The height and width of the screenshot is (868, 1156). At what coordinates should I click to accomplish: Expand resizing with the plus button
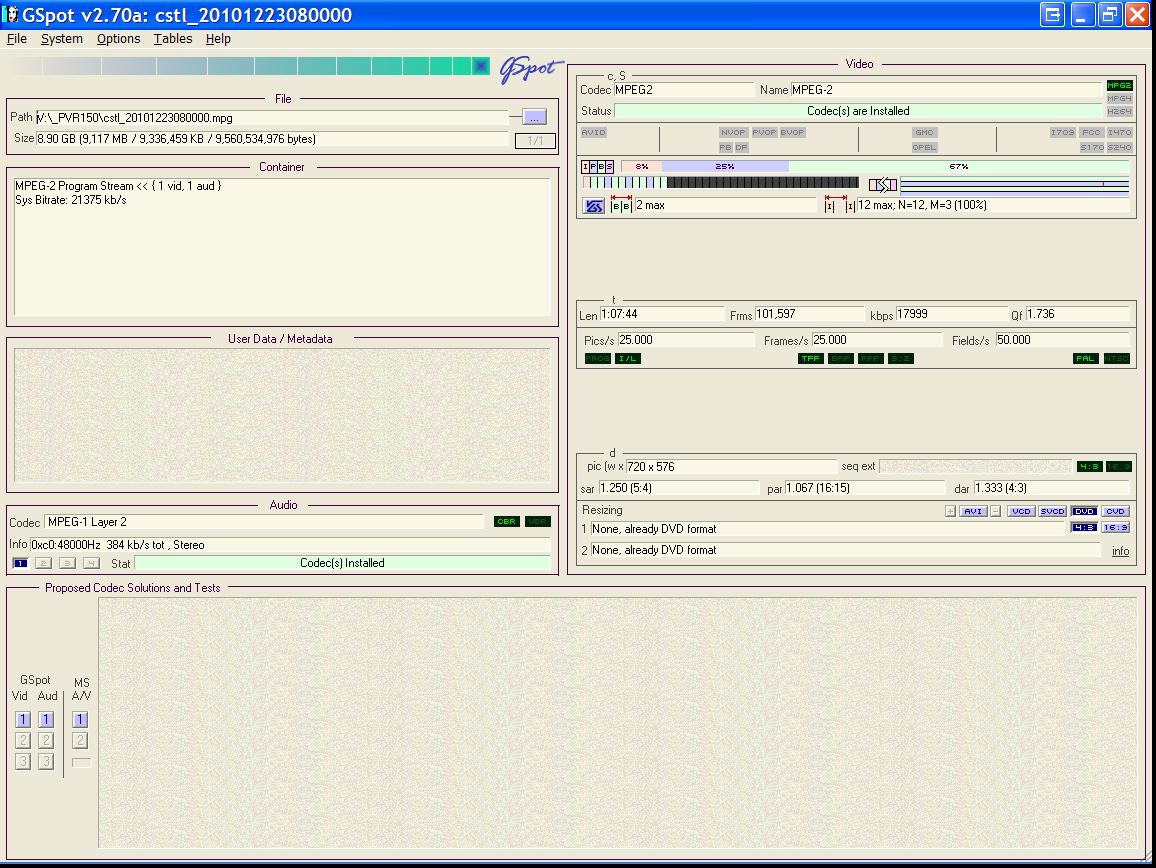(x=950, y=511)
